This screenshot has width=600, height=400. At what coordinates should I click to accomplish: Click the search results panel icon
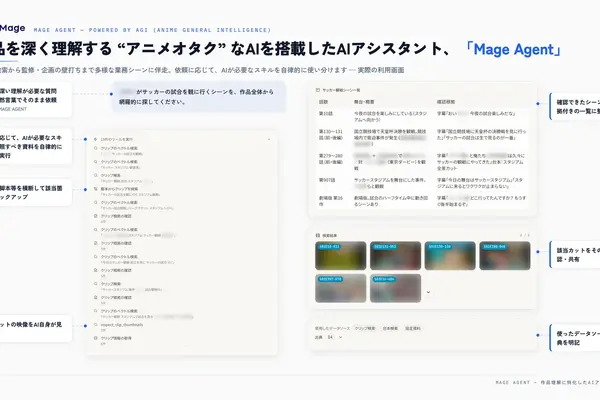coord(318,235)
